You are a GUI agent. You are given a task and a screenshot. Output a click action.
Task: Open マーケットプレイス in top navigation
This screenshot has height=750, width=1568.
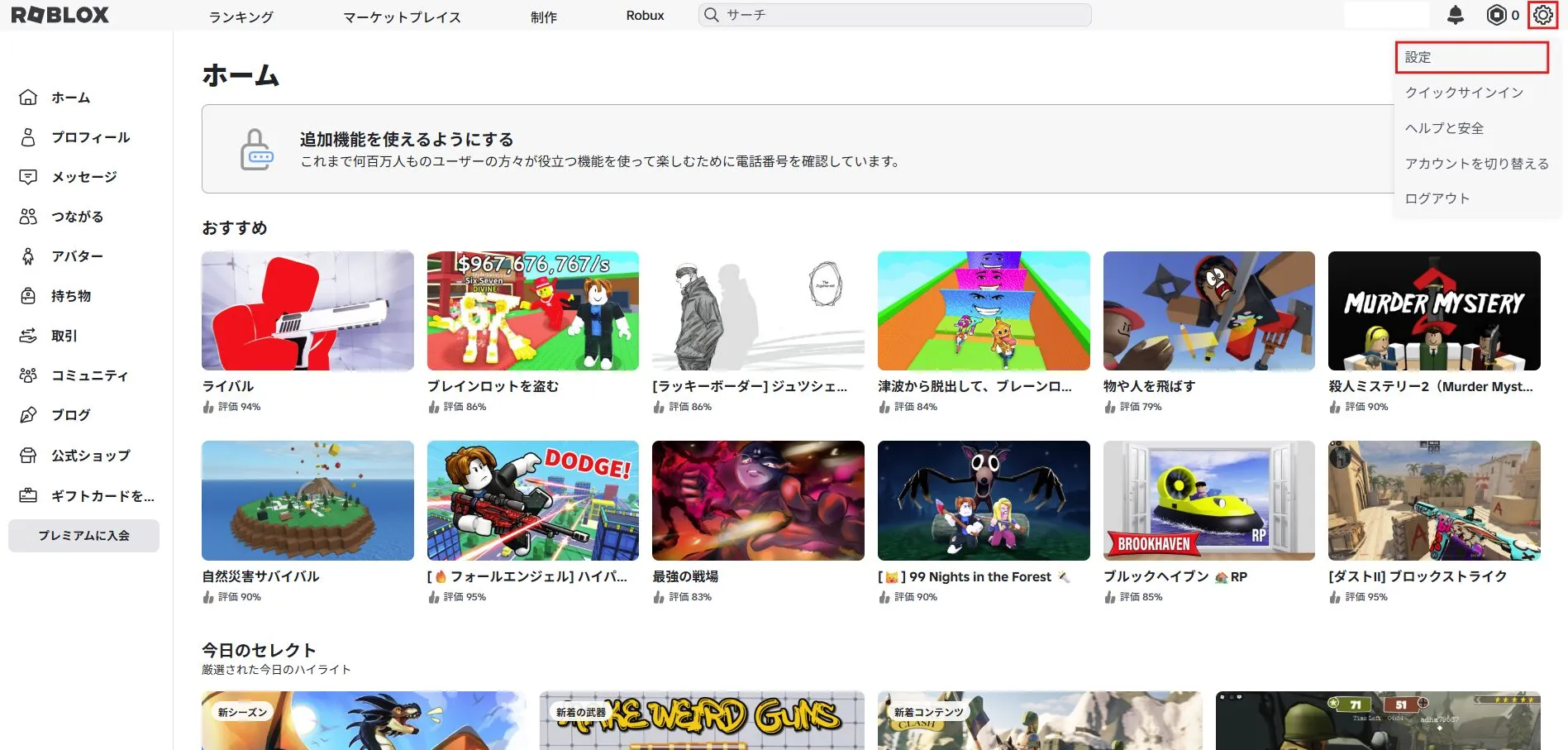[x=403, y=17]
